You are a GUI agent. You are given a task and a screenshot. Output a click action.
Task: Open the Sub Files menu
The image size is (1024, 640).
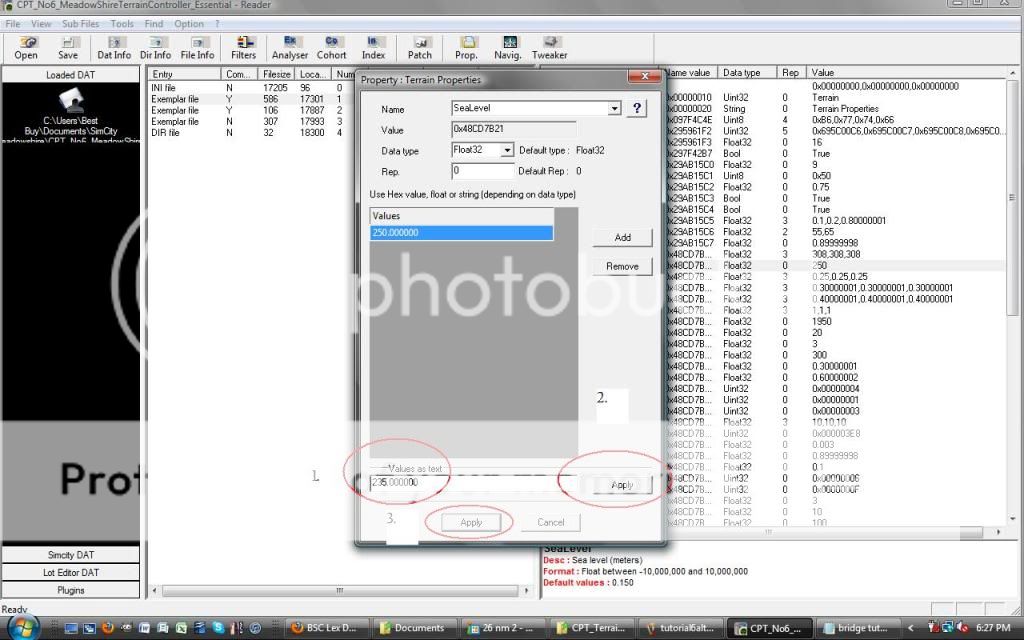(x=81, y=23)
